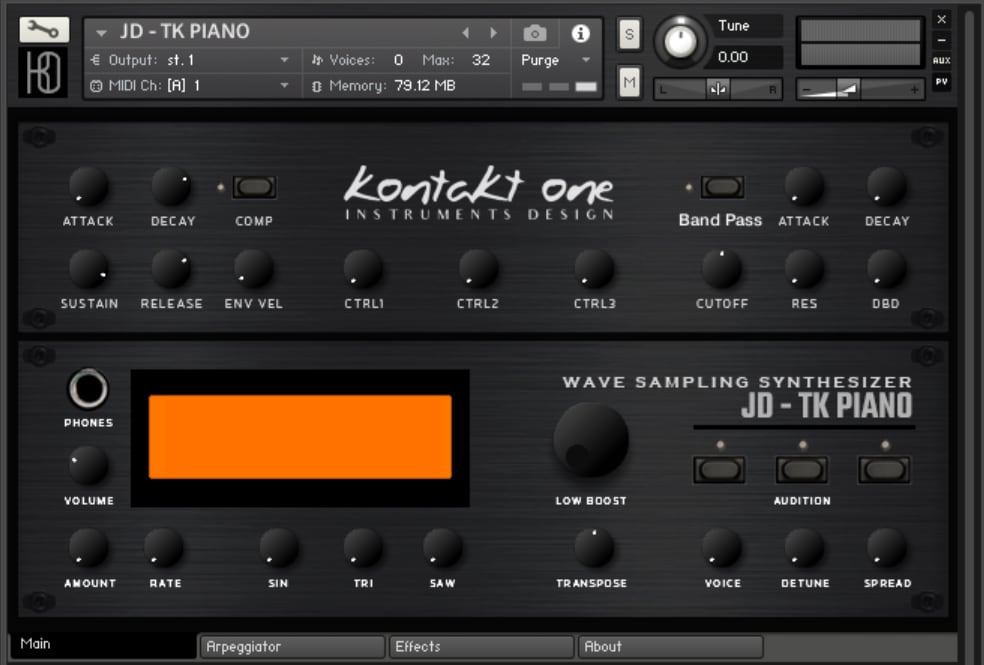Click the CTRL2 knob
This screenshot has width=984, height=665.
(478, 269)
